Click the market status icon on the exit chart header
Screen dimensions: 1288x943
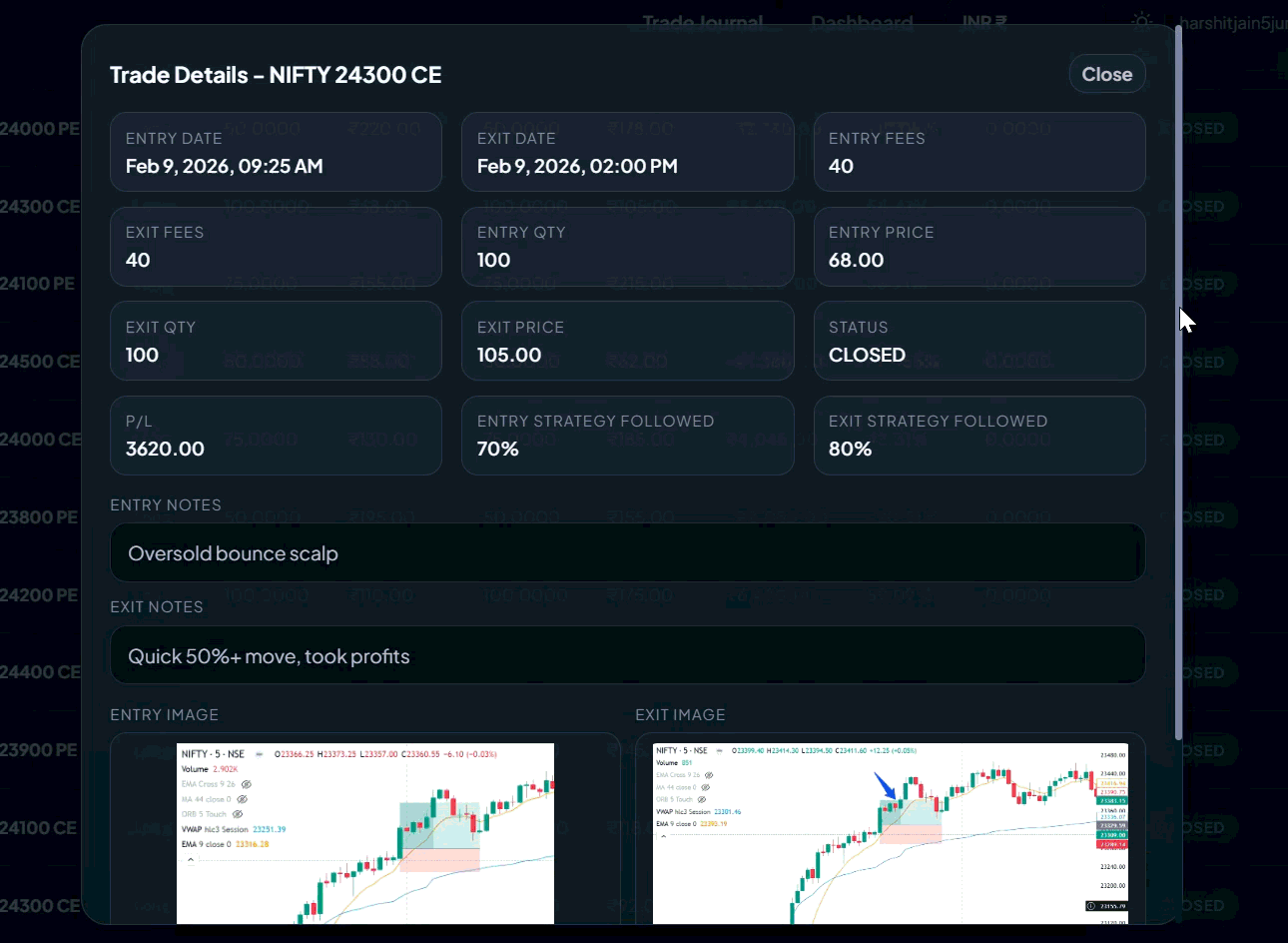719,751
